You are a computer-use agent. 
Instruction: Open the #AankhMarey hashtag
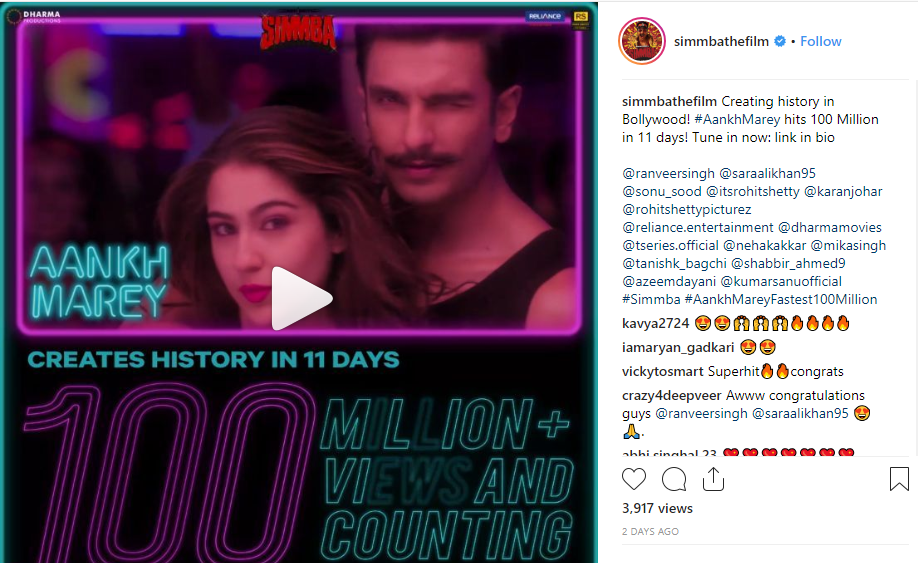(738, 119)
